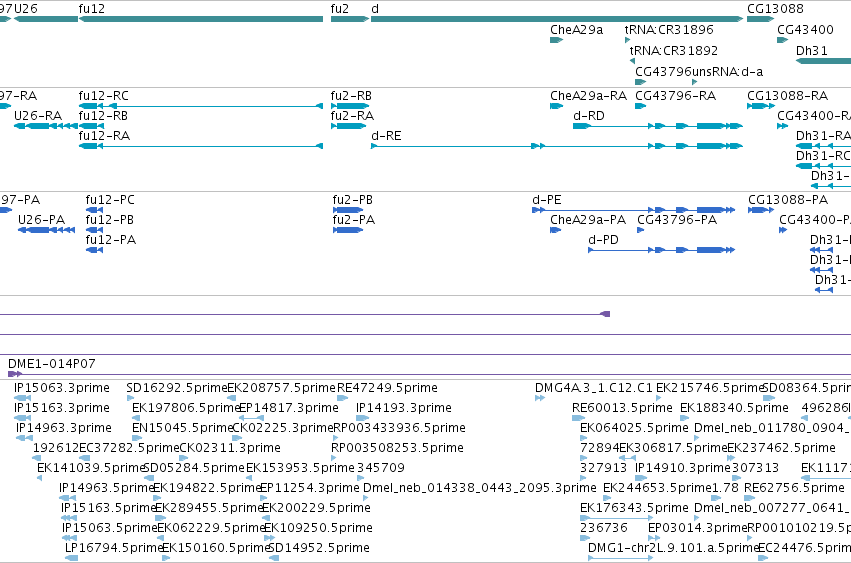Select the EK109250.5prime EST label
Screen dimensions: 851x563
pyautogui.click(x=318, y=528)
